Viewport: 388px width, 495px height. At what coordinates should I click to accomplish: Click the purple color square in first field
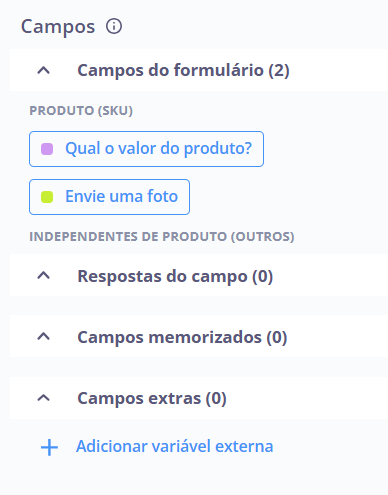[x=47, y=149]
